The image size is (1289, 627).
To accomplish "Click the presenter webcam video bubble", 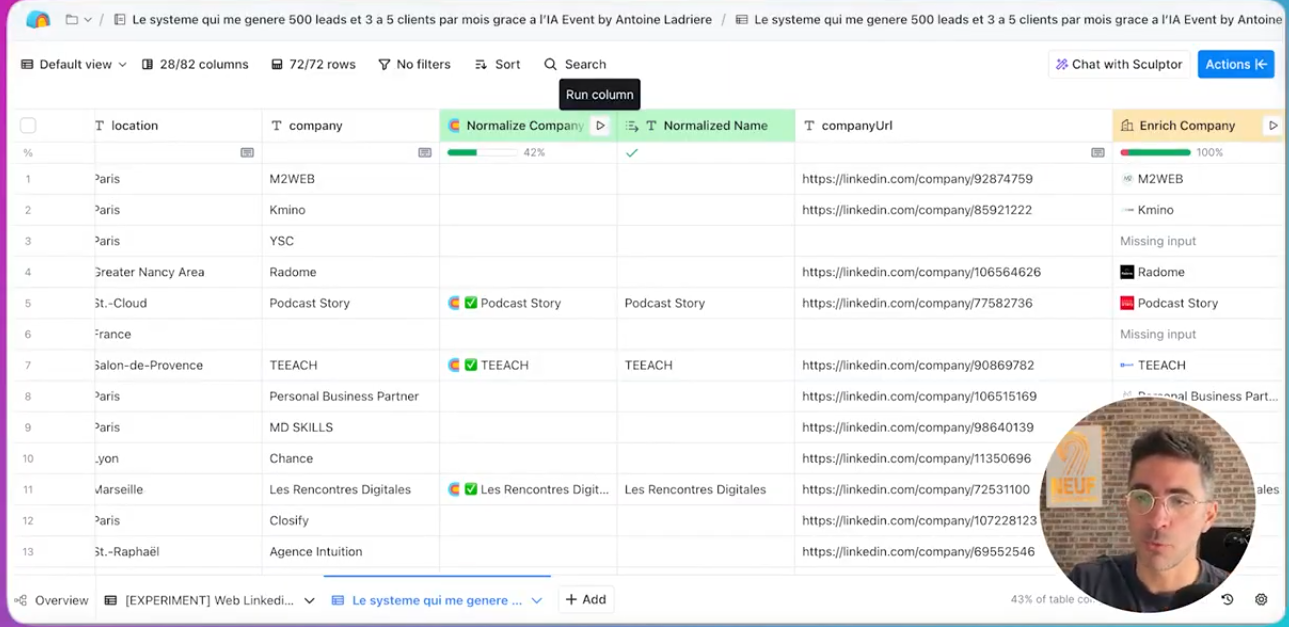I will pos(1147,503).
